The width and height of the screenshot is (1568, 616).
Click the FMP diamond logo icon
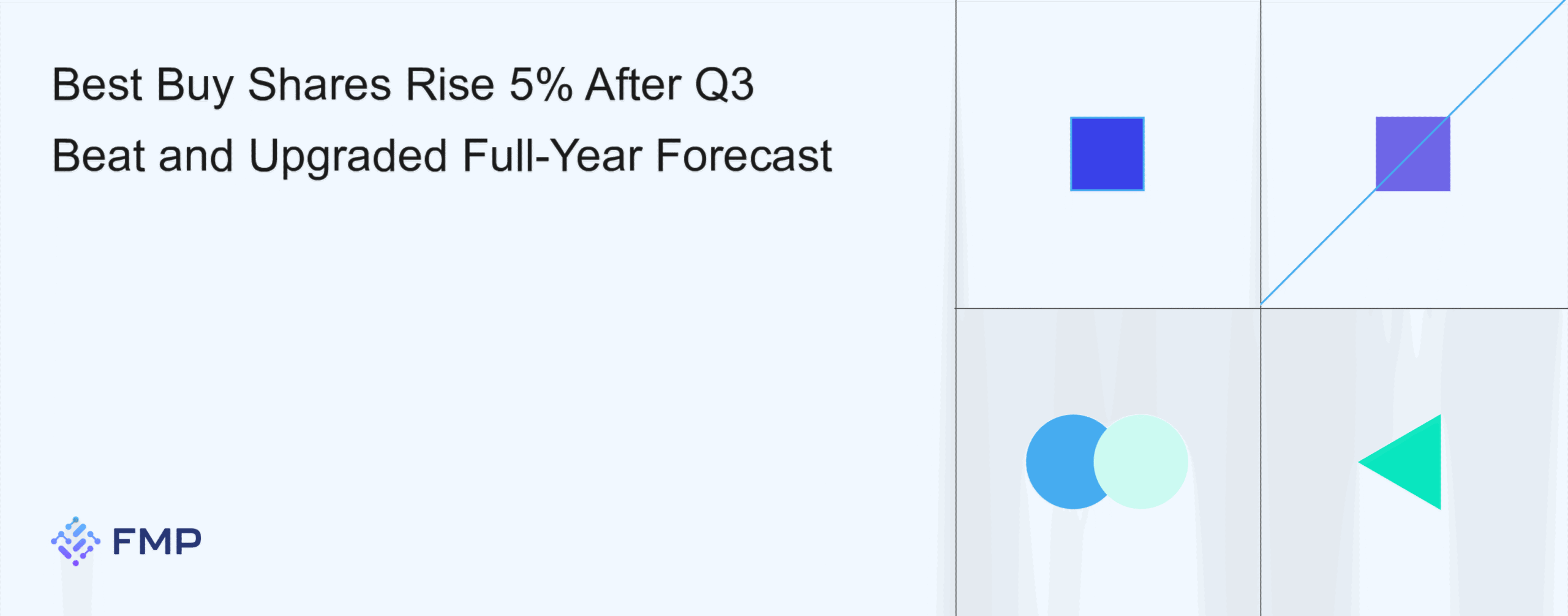[75, 541]
